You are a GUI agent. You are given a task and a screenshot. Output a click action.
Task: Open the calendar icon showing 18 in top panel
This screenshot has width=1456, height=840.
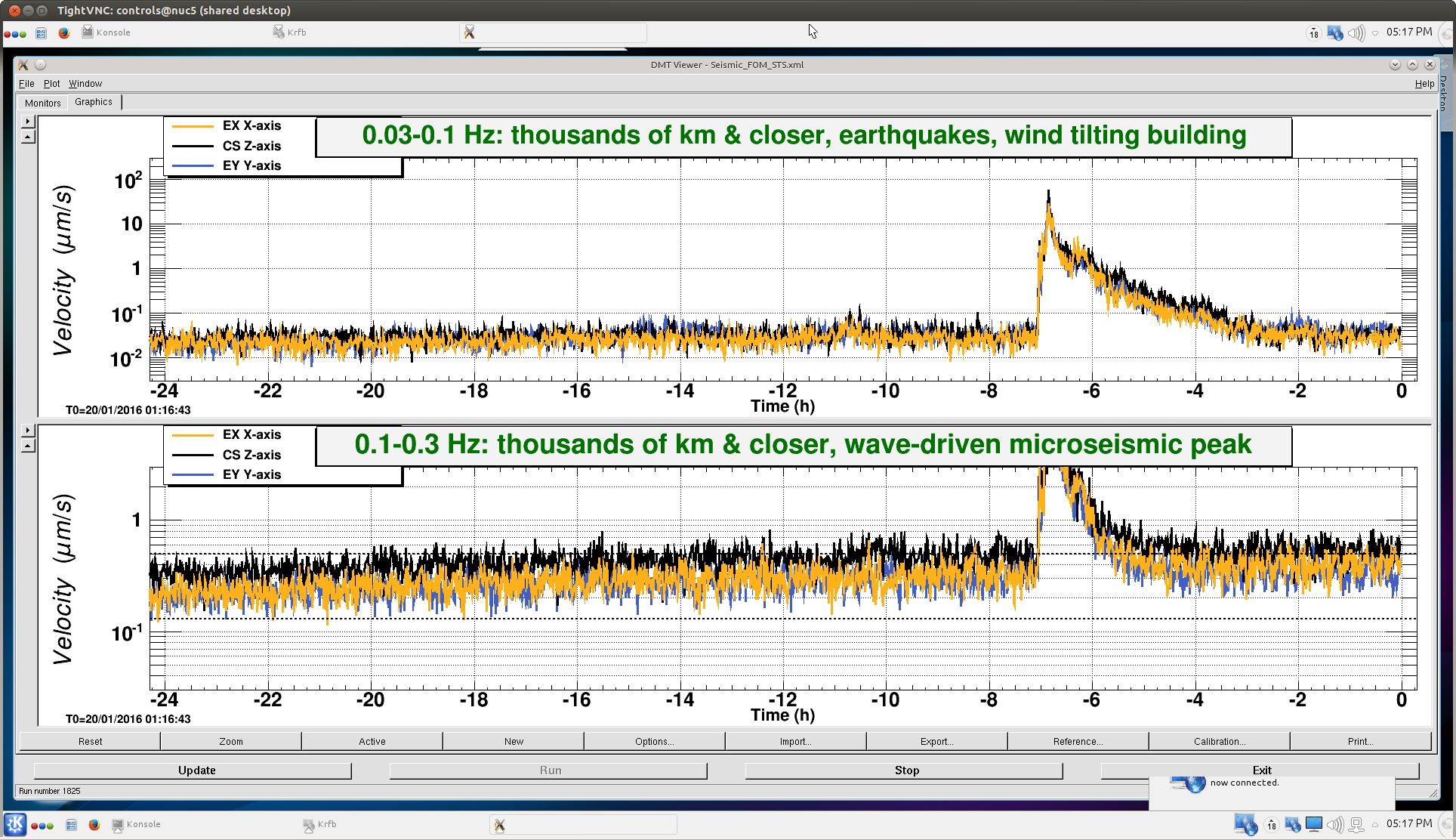(x=1314, y=32)
